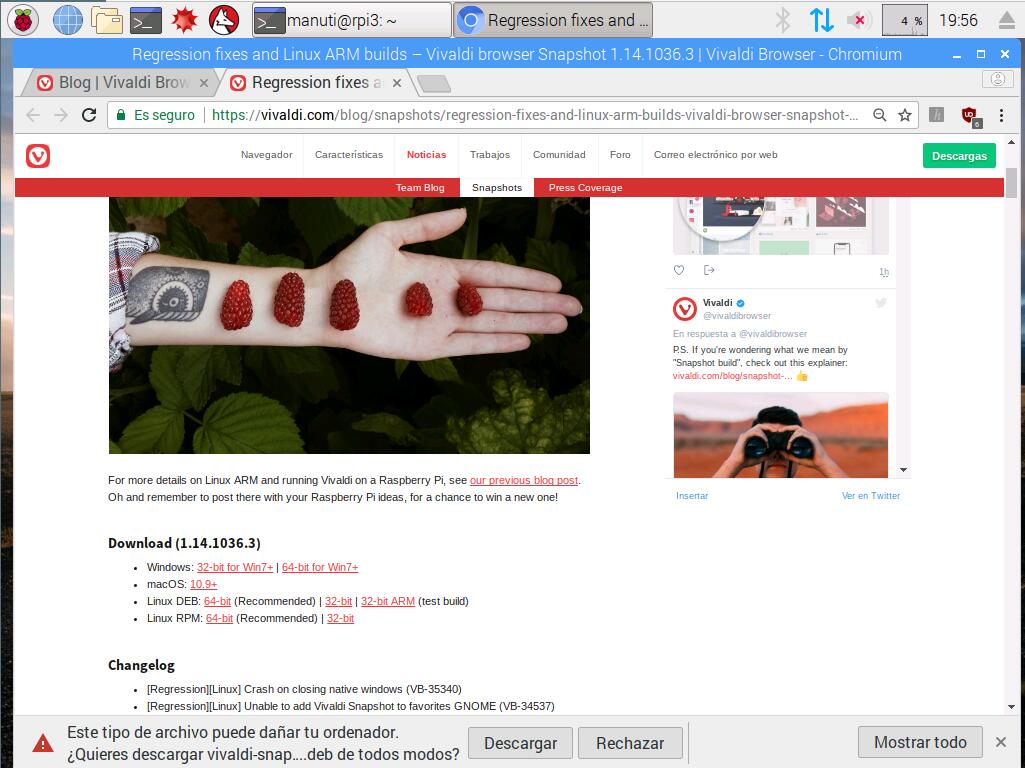The image size is (1025, 768).
Task: Click Mostrar todo downloads button
Action: tap(920, 742)
